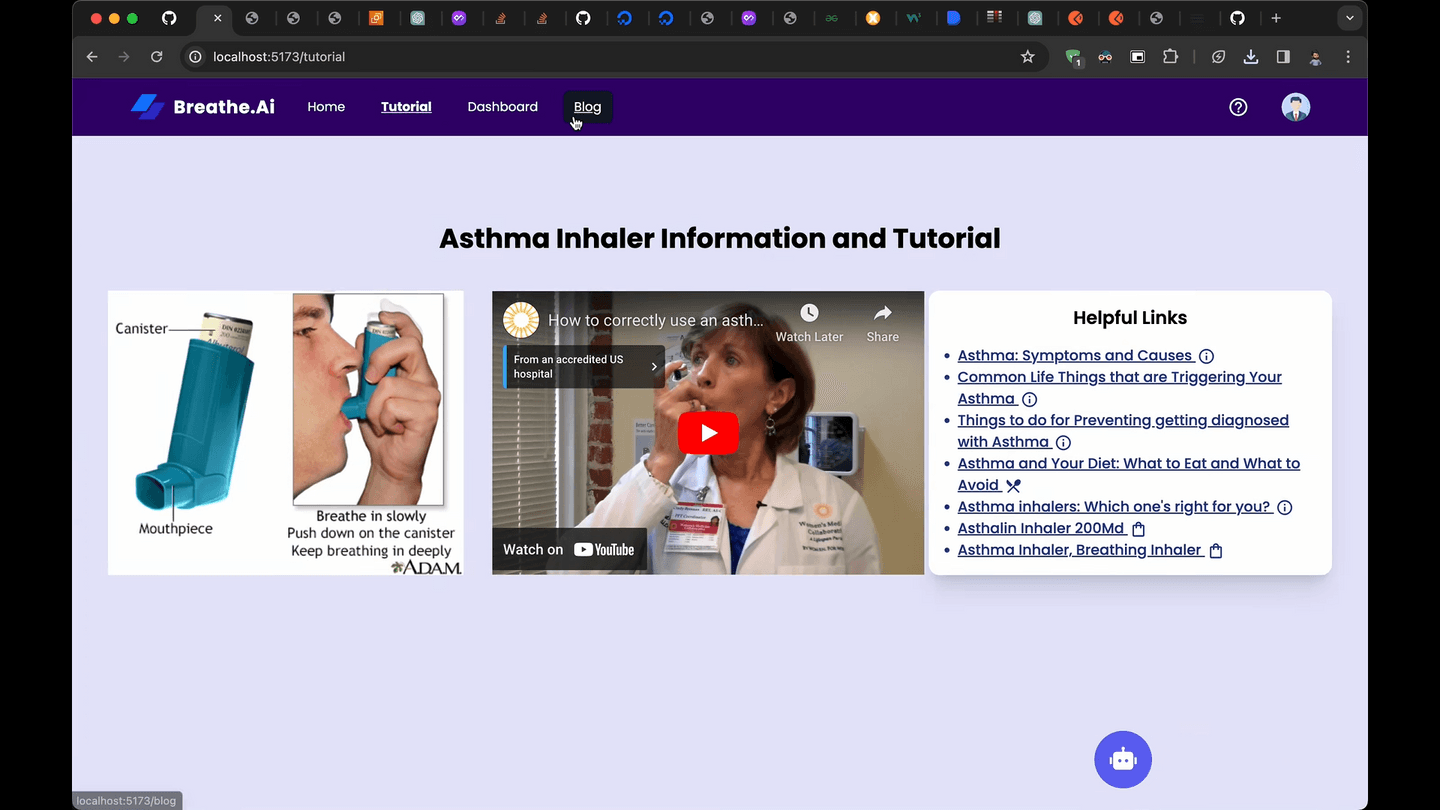Expand the accredited US hospital info chevron
Viewport: 1440px width, 810px height.
655,367
